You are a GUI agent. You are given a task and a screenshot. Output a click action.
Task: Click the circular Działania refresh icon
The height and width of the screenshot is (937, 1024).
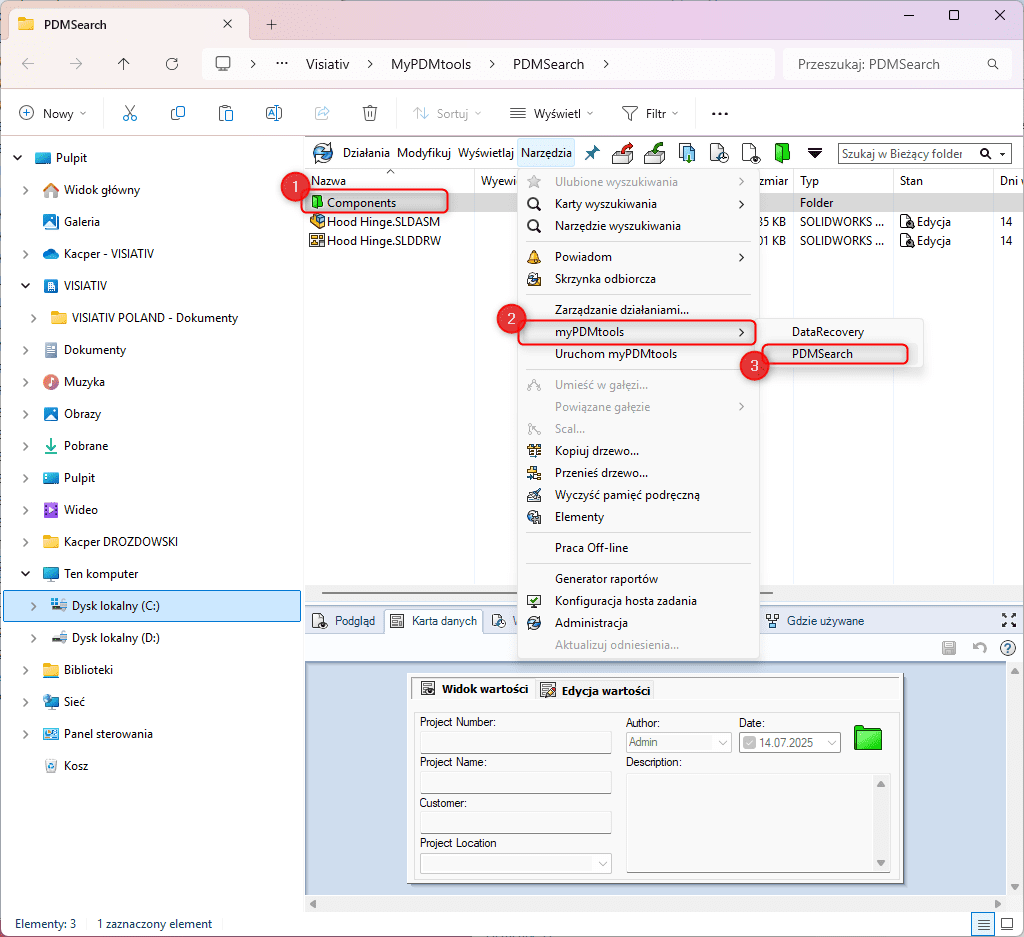(x=322, y=152)
